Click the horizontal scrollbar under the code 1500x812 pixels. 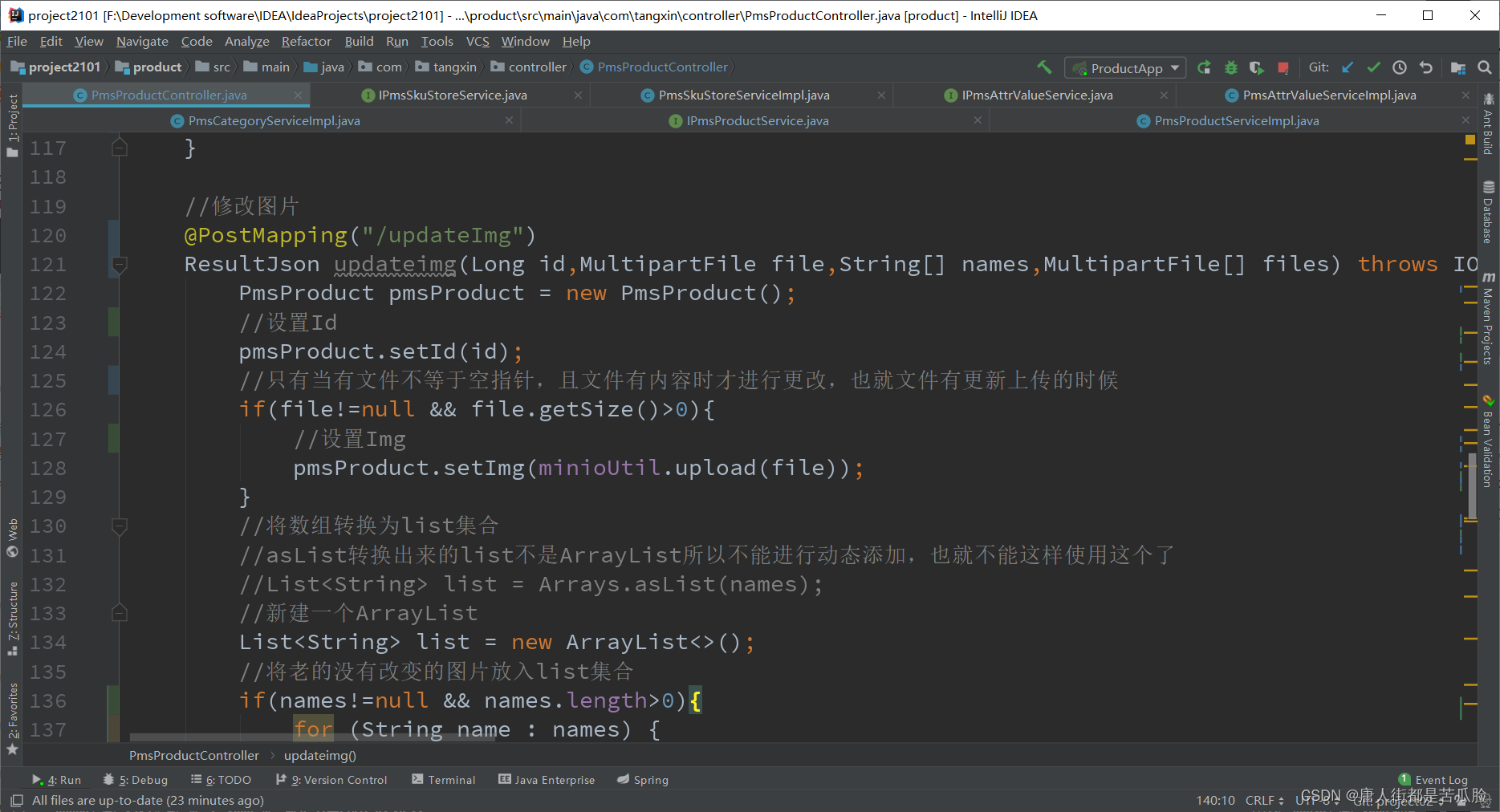(313, 737)
